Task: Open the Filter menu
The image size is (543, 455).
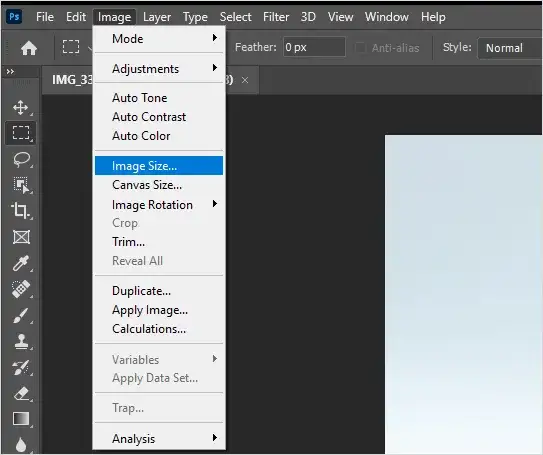Action: click(x=276, y=17)
